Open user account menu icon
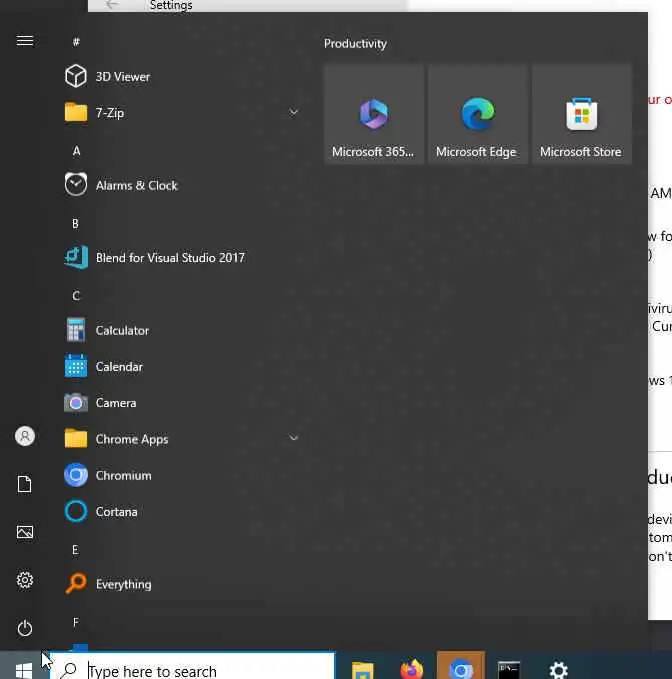 tap(25, 436)
